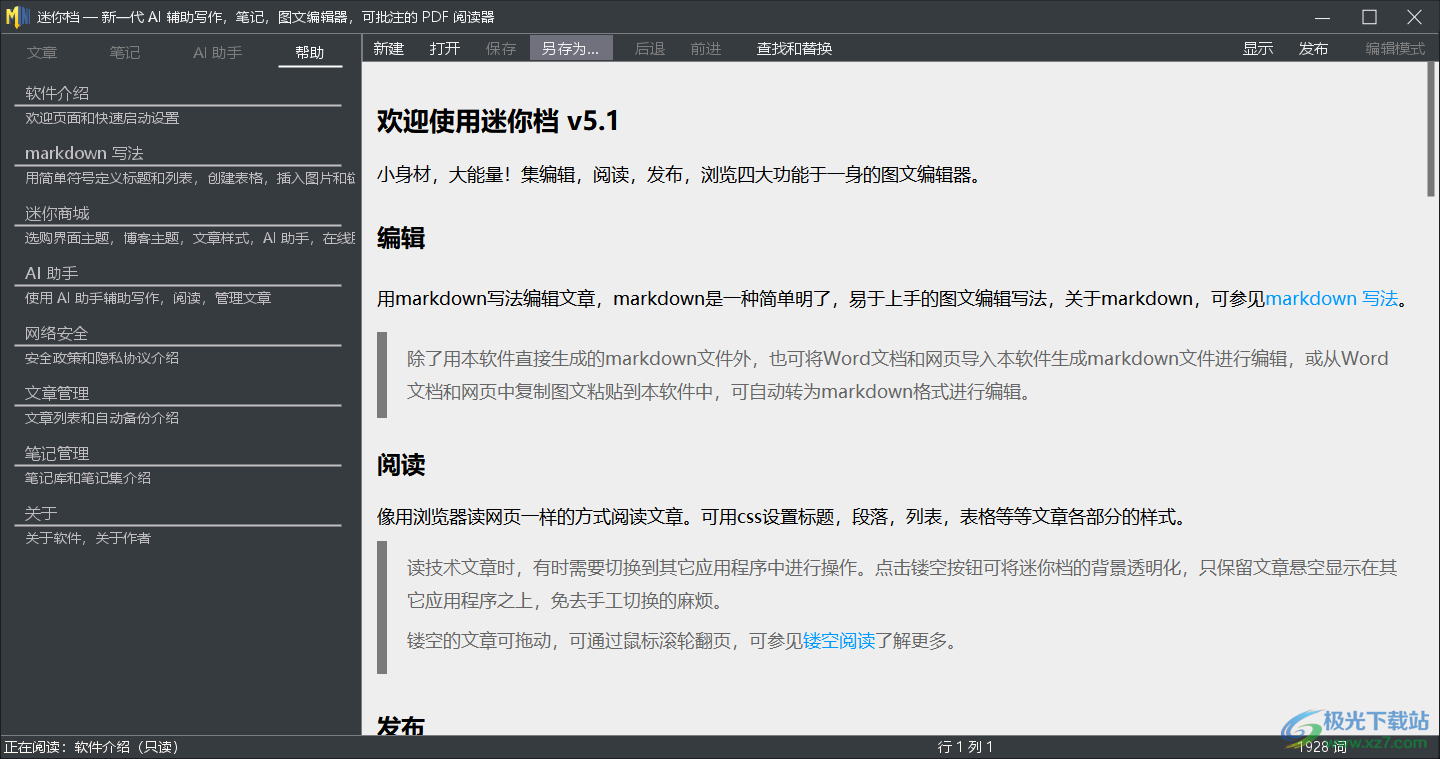Image resolution: width=1440 pixels, height=759 pixels.
Task: Click 文章列表和自动备份介绍 description
Action: pos(102,418)
